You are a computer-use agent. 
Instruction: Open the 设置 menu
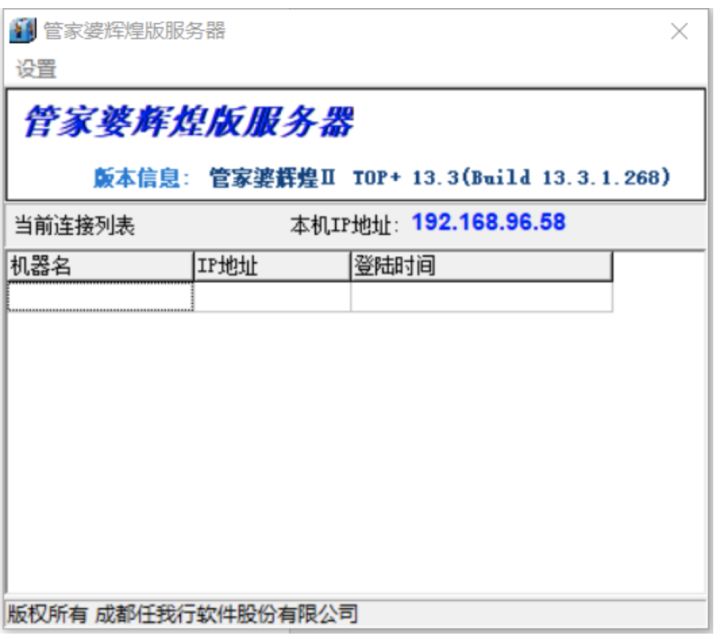(x=36, y=69)
